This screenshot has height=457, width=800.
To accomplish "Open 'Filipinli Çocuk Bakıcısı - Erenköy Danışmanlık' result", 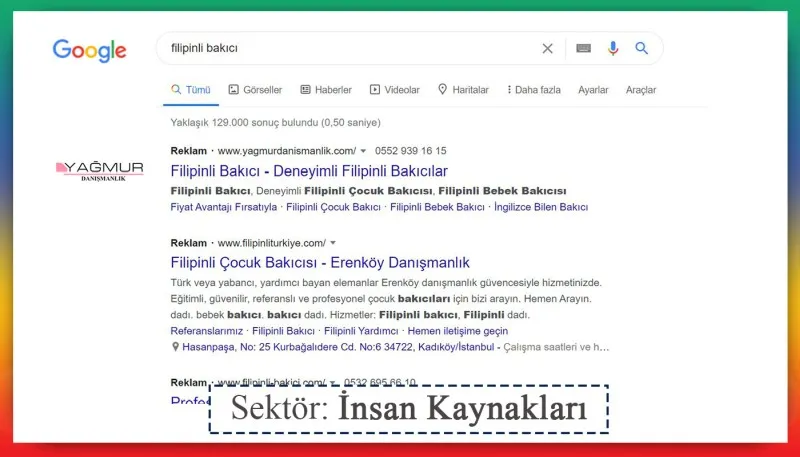I will pyautogui.click(x=320, y=263).
